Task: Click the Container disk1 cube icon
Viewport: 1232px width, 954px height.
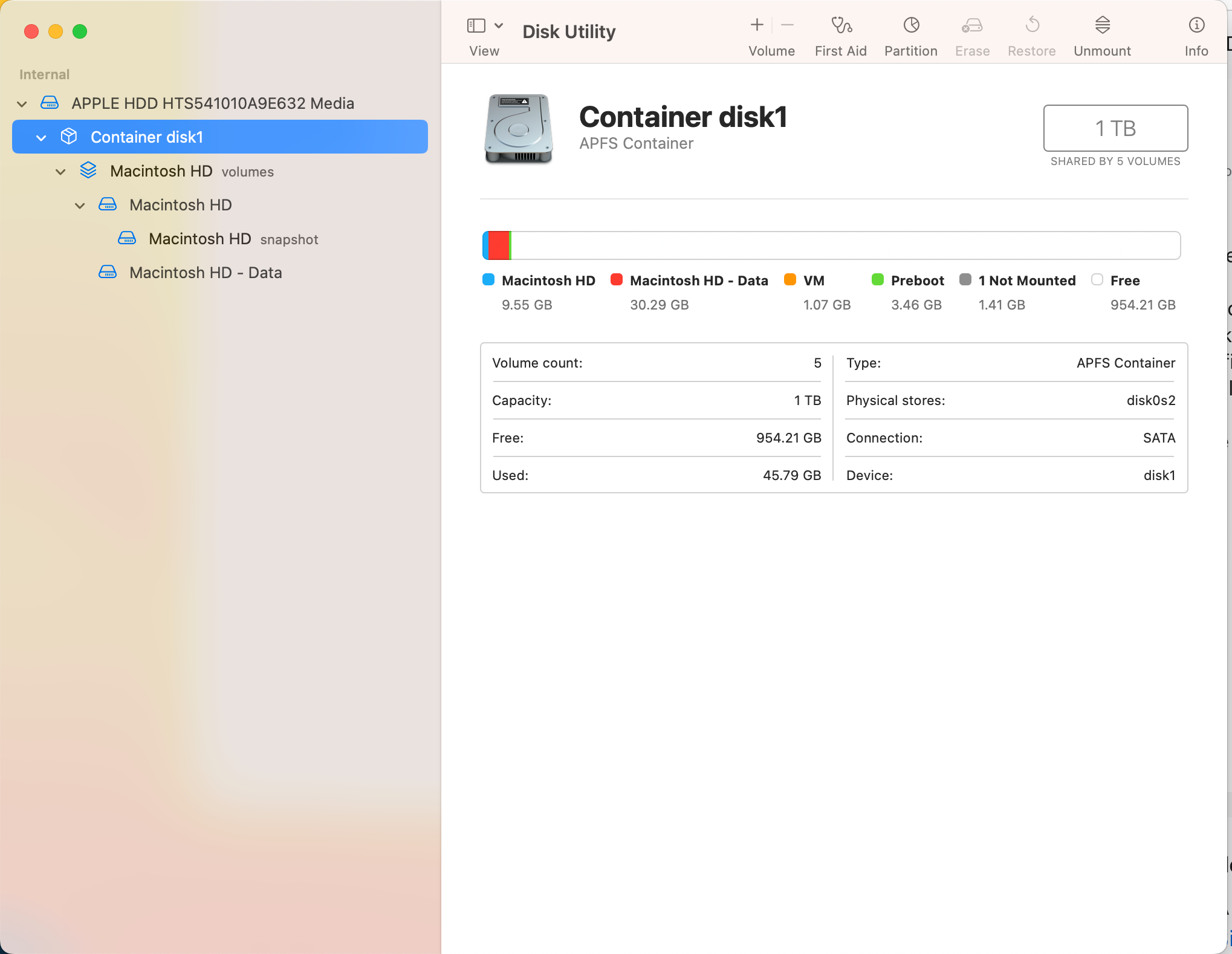Action: click(69, 137)
